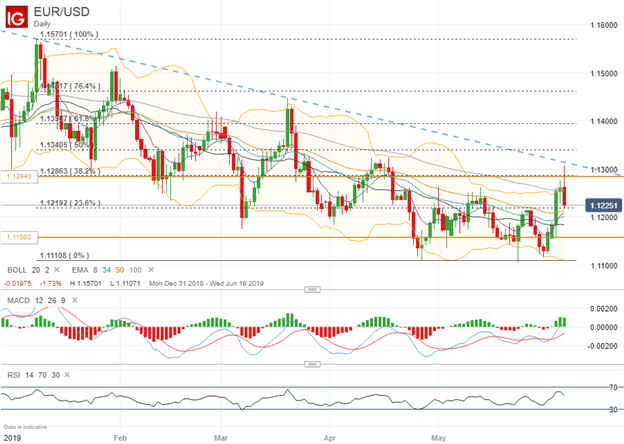The image size is (624, 444).
Task: Click the May label on time axis
Action: click(x=439, y=438)
